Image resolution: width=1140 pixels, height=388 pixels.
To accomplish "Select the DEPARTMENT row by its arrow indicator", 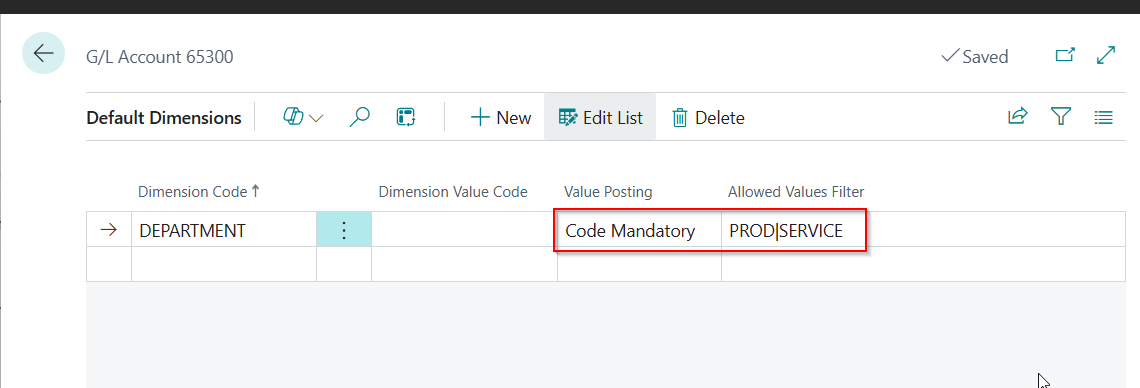I will click(x=108, y=230).
